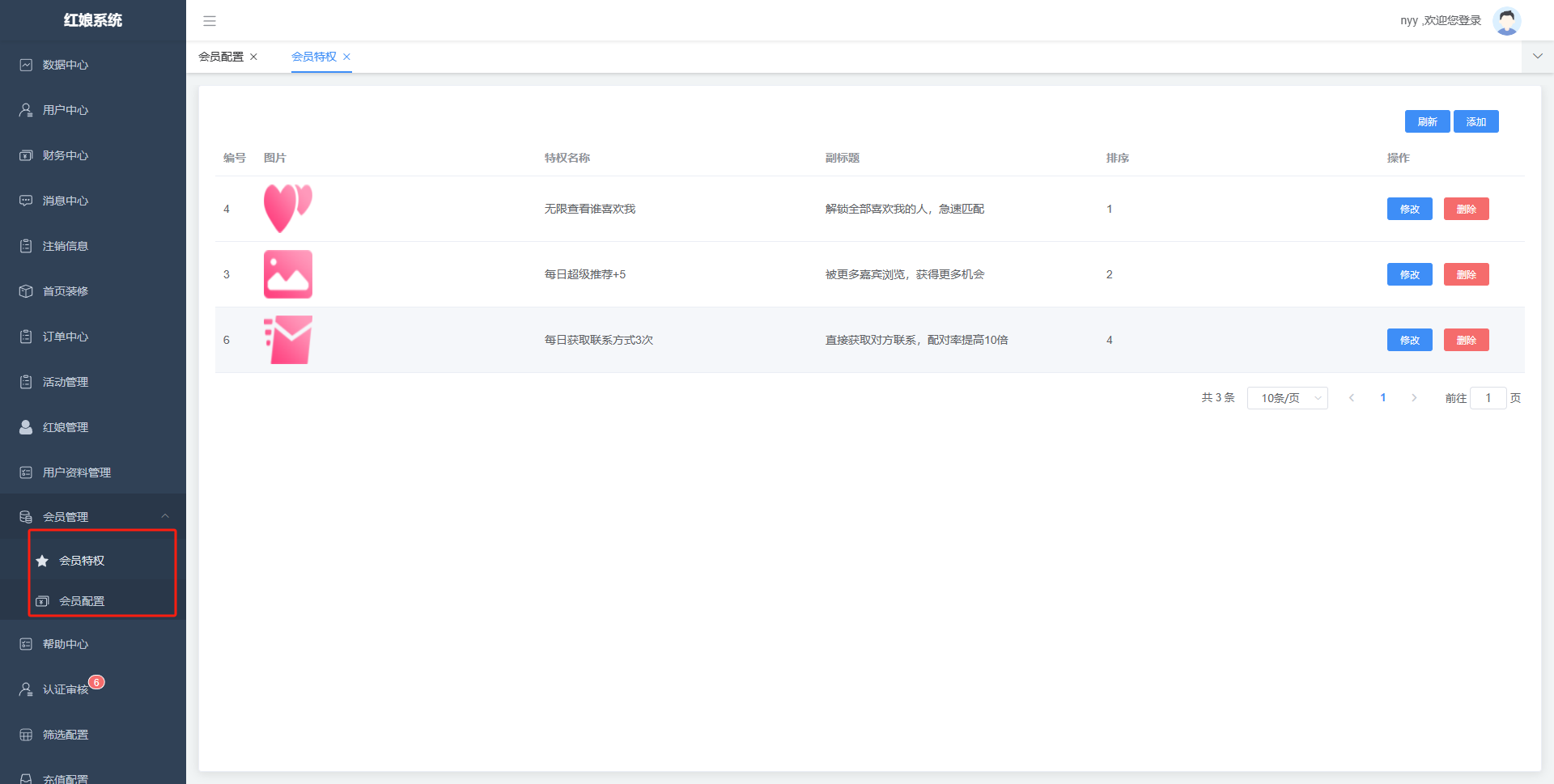Click the 消息中心 chat icon

[26, 201]
